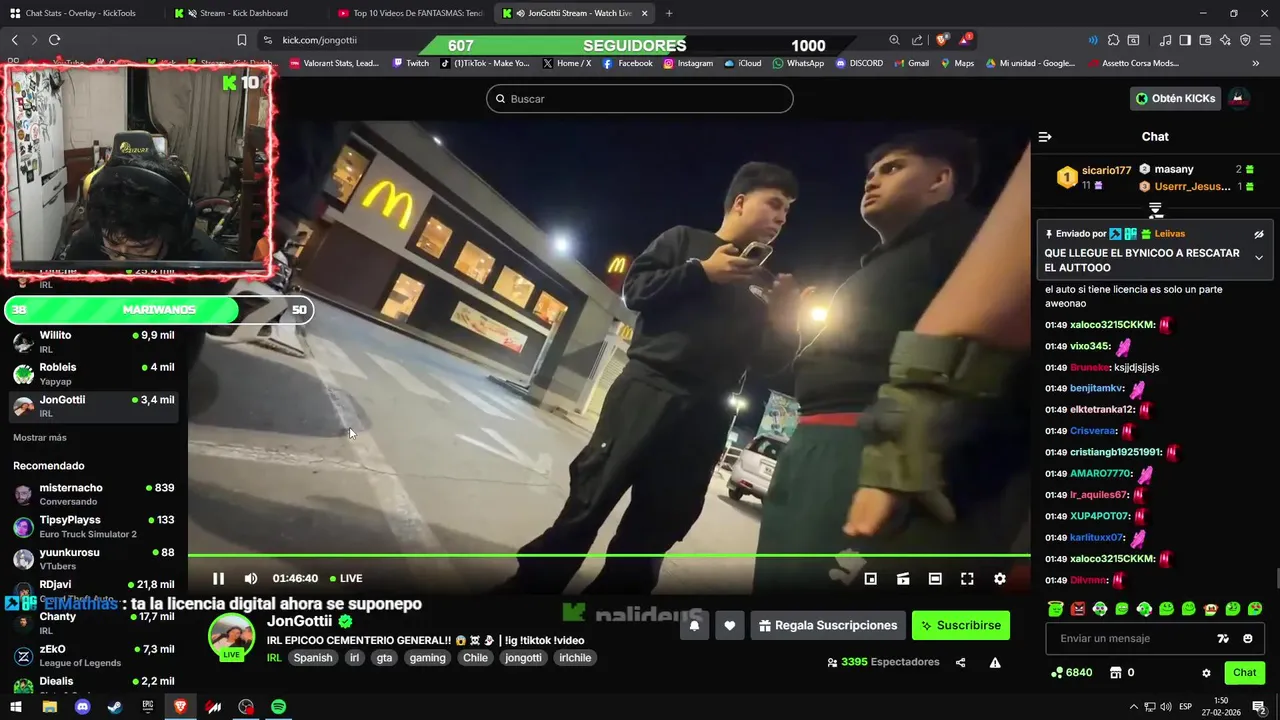This screenshot has height=720, width=1280.
Task: Open TipsyPlayss recommended channel
Action: click(x=93, y=526)
